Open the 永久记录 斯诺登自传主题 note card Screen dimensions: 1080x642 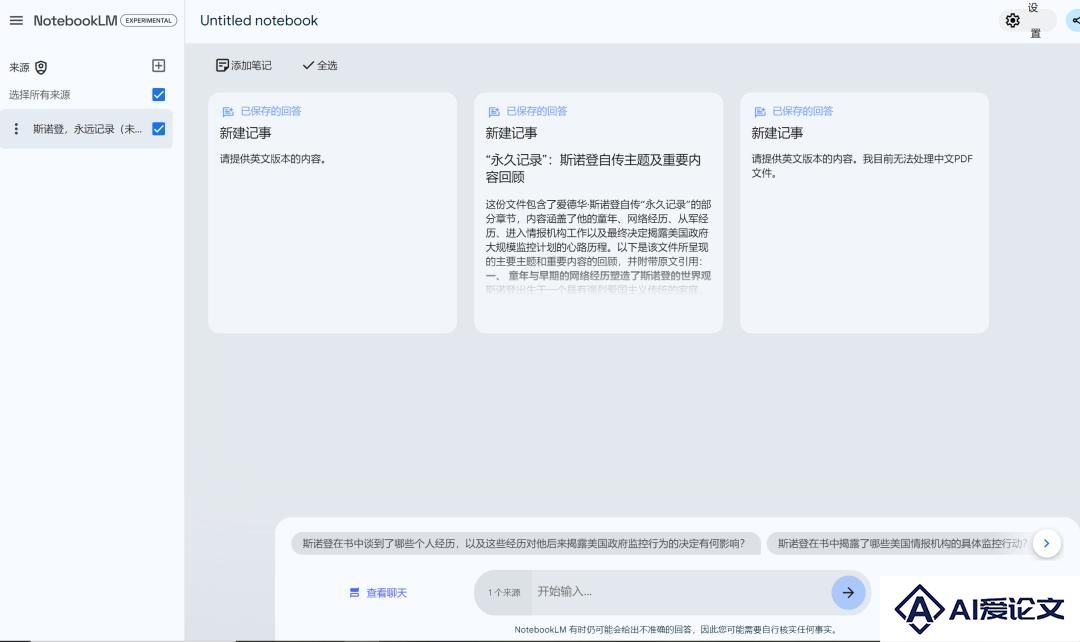pos(599,213)
